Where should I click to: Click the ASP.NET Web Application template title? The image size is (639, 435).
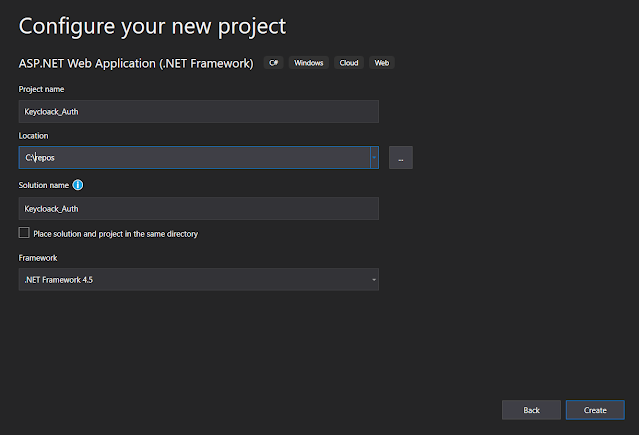[138, 63]
